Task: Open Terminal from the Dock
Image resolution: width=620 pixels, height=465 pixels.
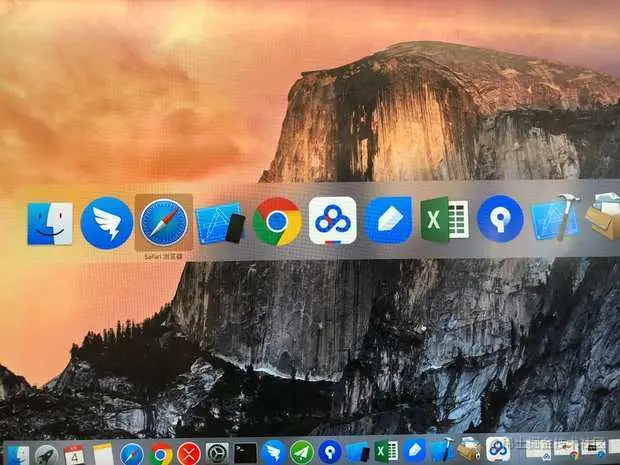Action: (245, 453)
